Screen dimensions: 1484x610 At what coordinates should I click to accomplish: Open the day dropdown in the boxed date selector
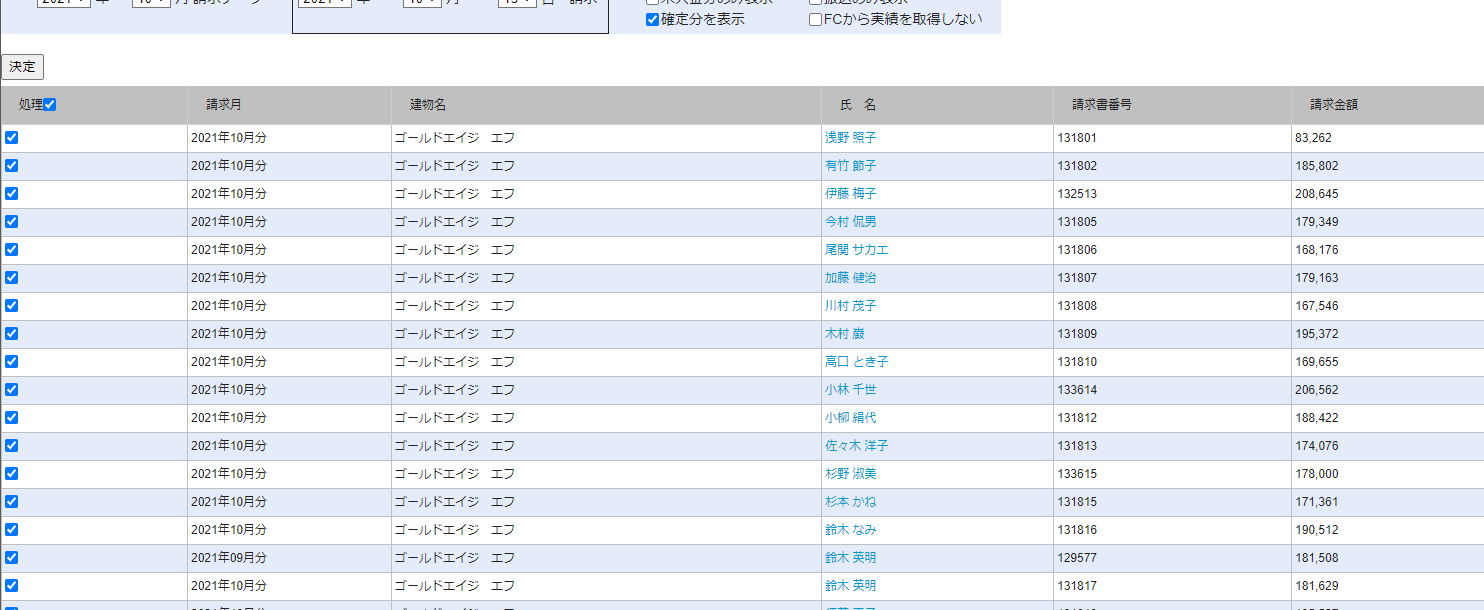tap(517, 3)
